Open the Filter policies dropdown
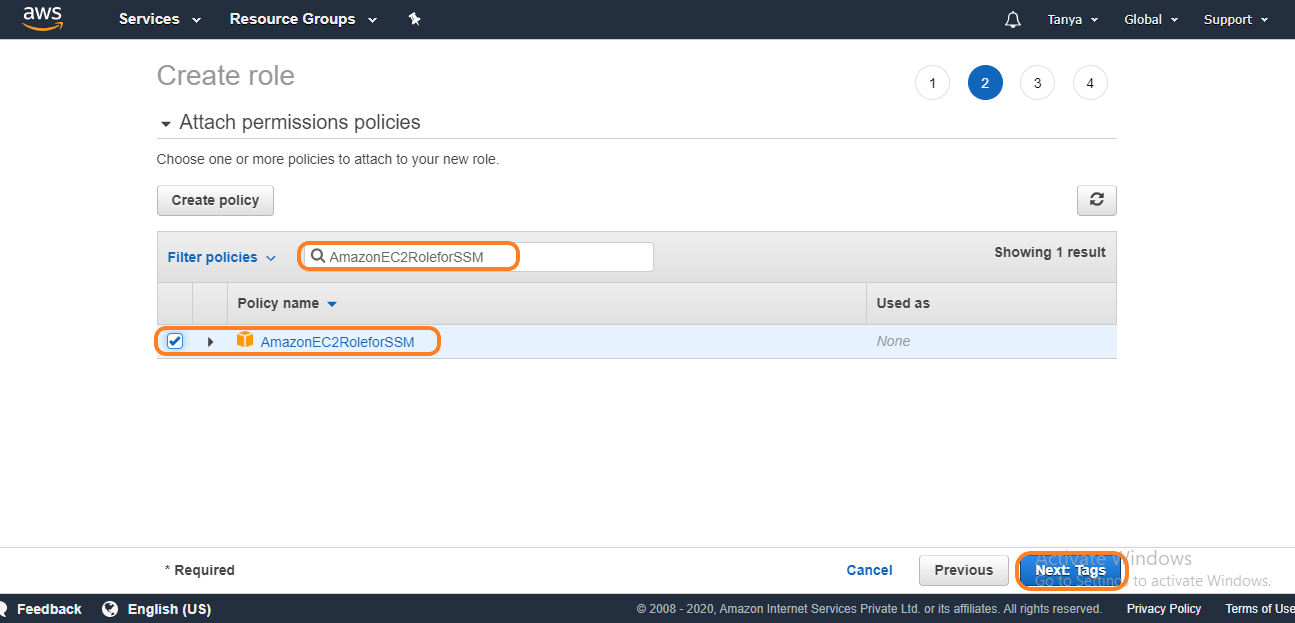 tap(221, 257)
